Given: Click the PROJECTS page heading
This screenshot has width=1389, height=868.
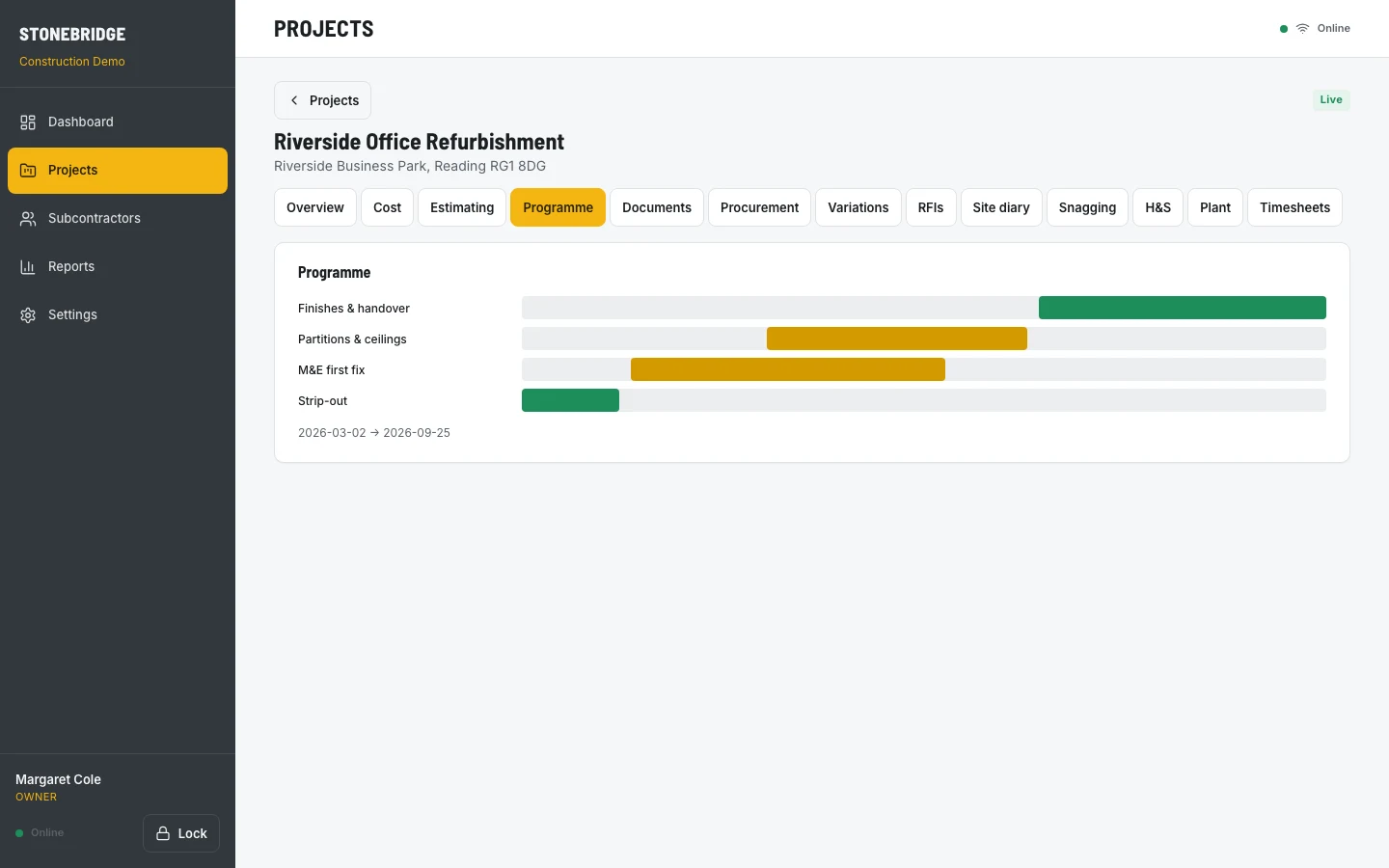Looking at the screenshot, I should click(323, 29).
